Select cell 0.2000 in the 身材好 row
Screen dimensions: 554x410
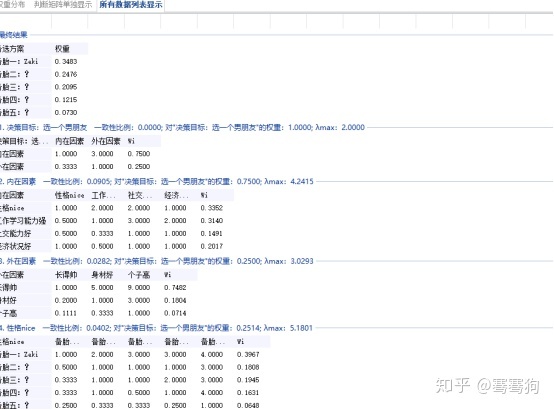pyautogui.click(x=66, y=300)
